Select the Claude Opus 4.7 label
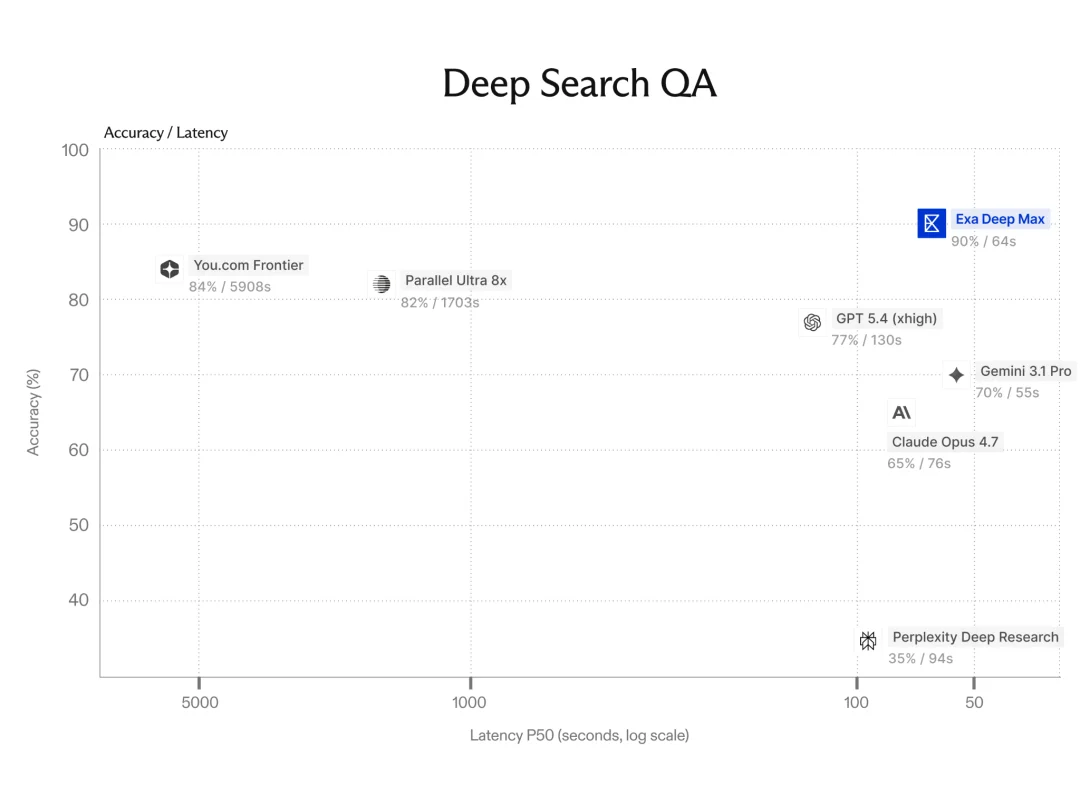Image resolution: width=1080 pixels, height=796 pixels. 945,442
